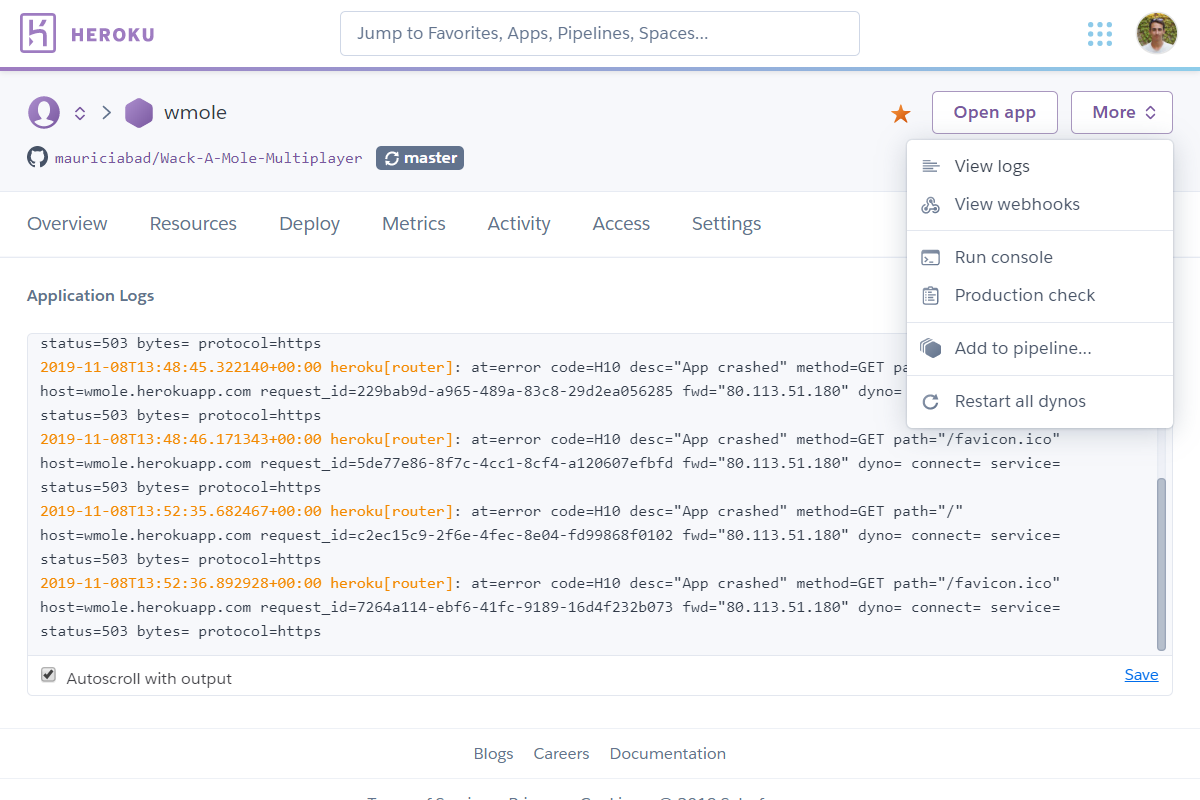
Task: Click the 2019-11-08T13:52:36.892928 log timestamp
Action: tap(181, 583)
